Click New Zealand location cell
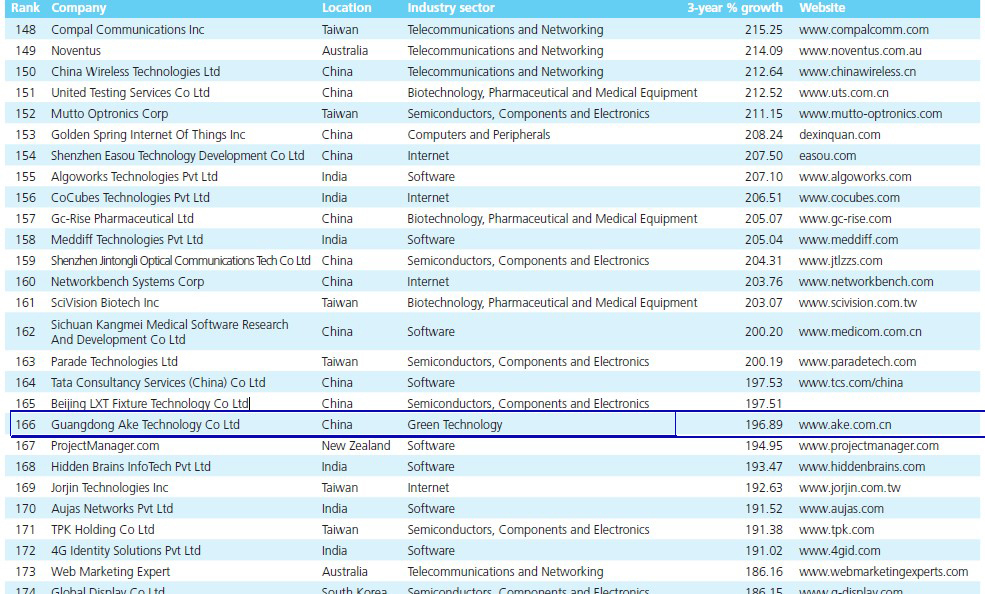The width and height of the screenshot is (985, 594). (356, 446)
